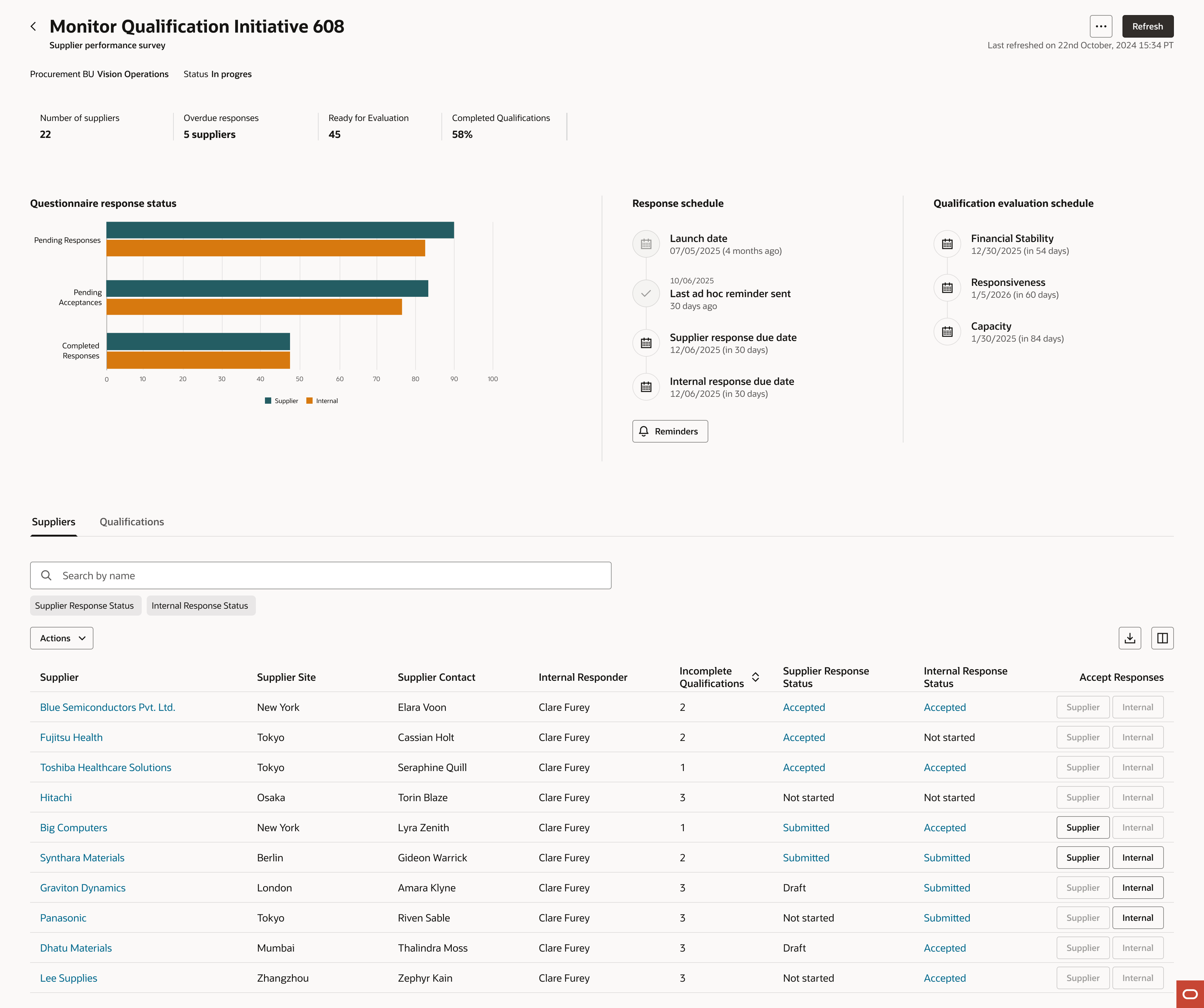Switch to the Suppliers tab
Screen dimensions: 1204x1008
(x=54, y=522)
